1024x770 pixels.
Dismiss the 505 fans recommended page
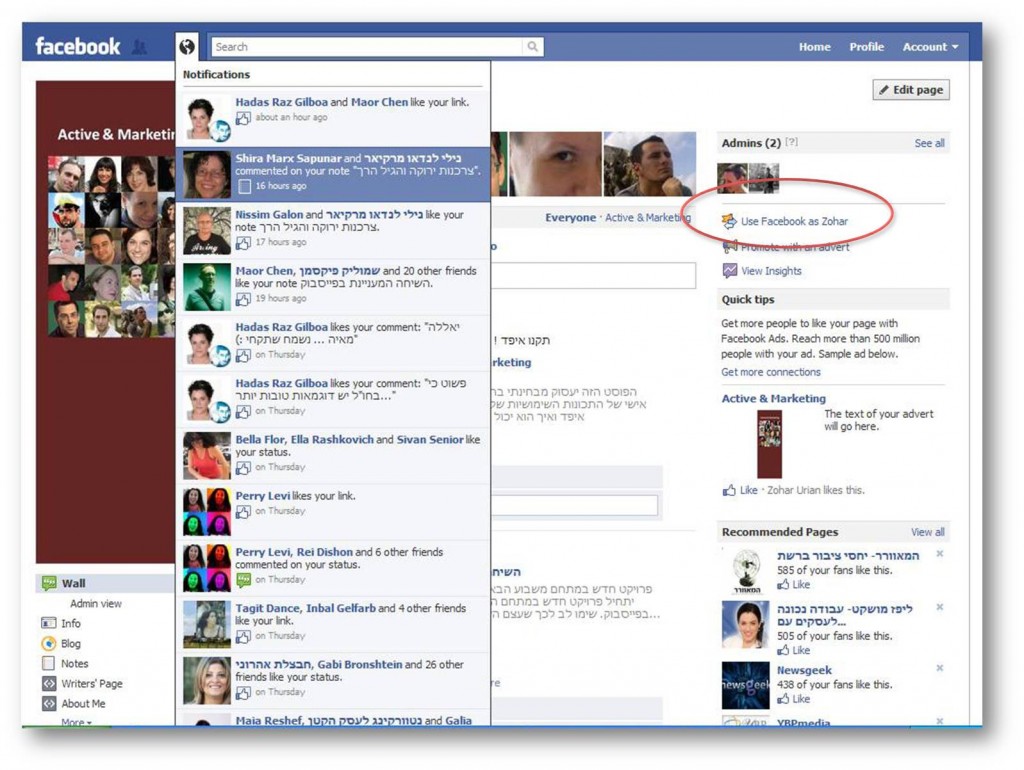point(939,607)
